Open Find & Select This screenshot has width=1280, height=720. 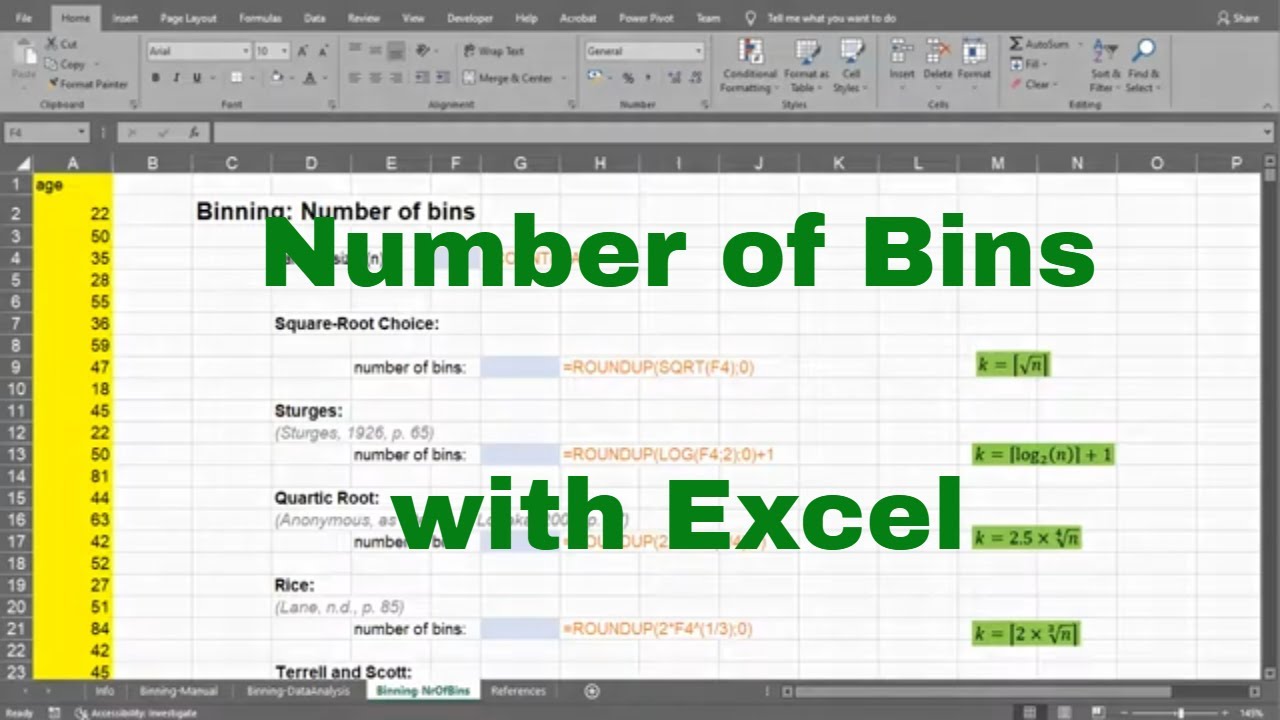tap(1143, 66)
